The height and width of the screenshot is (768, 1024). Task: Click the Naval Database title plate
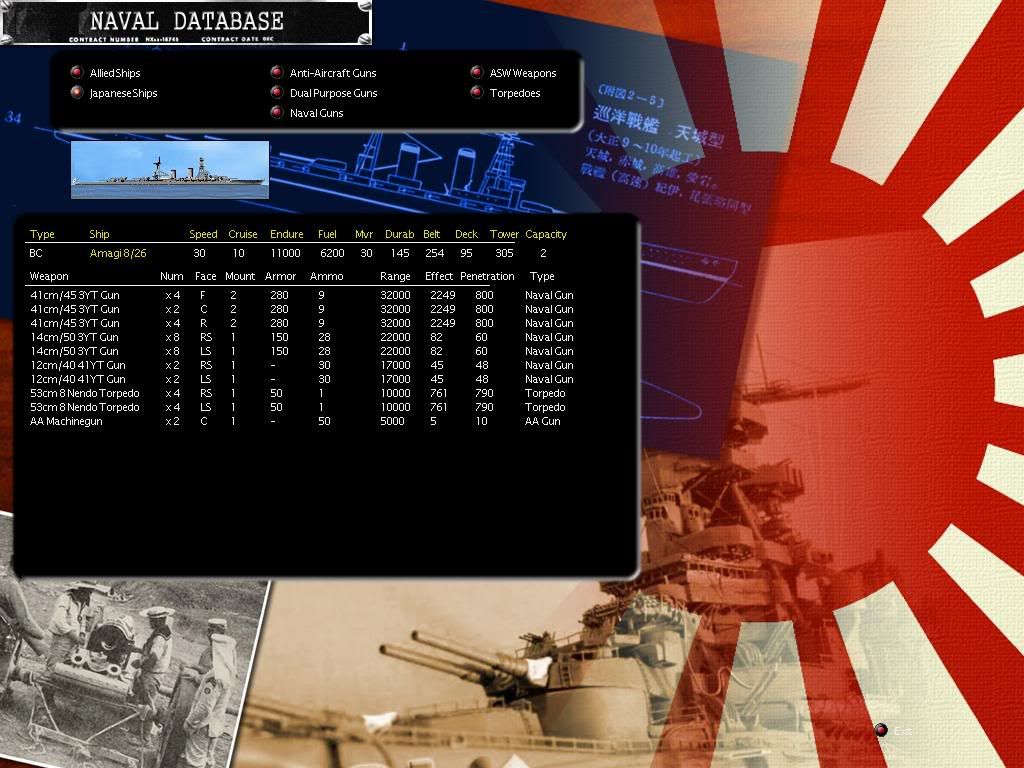(x=186, y=23)
